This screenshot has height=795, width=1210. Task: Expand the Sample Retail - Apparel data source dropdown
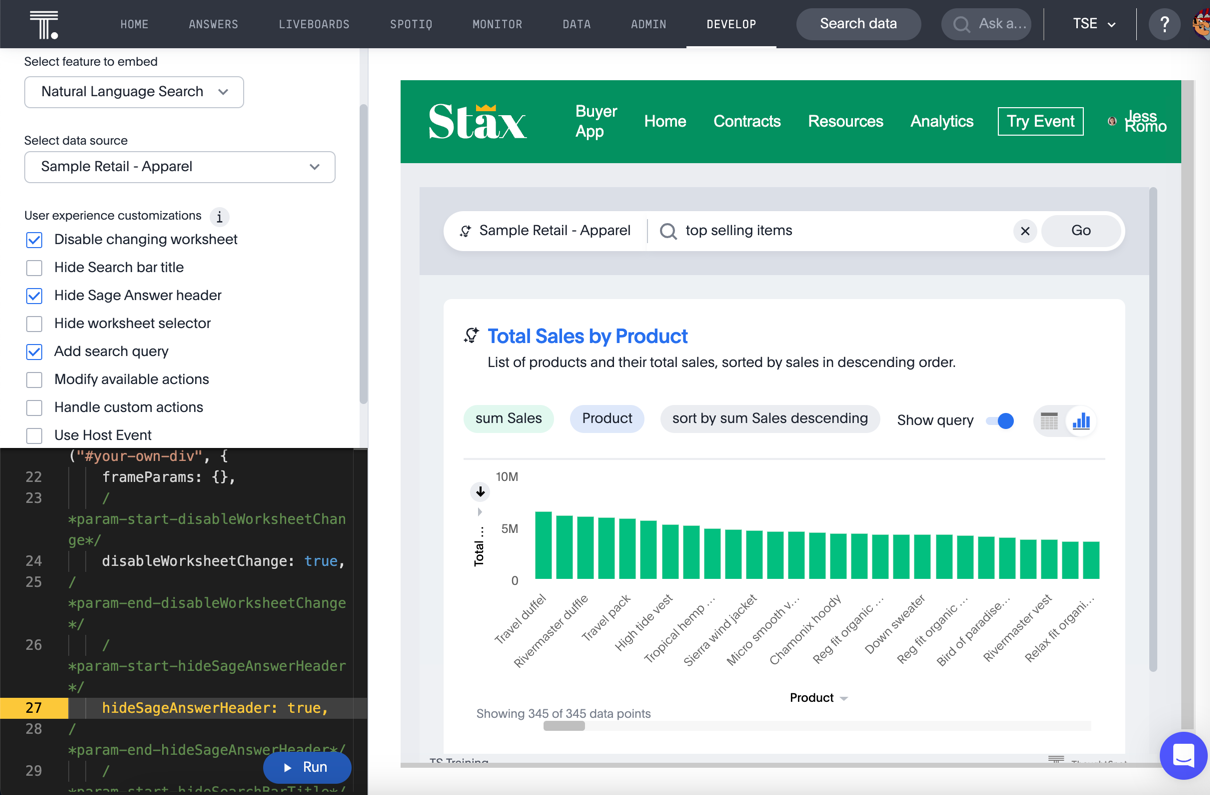tap(180, 167)
